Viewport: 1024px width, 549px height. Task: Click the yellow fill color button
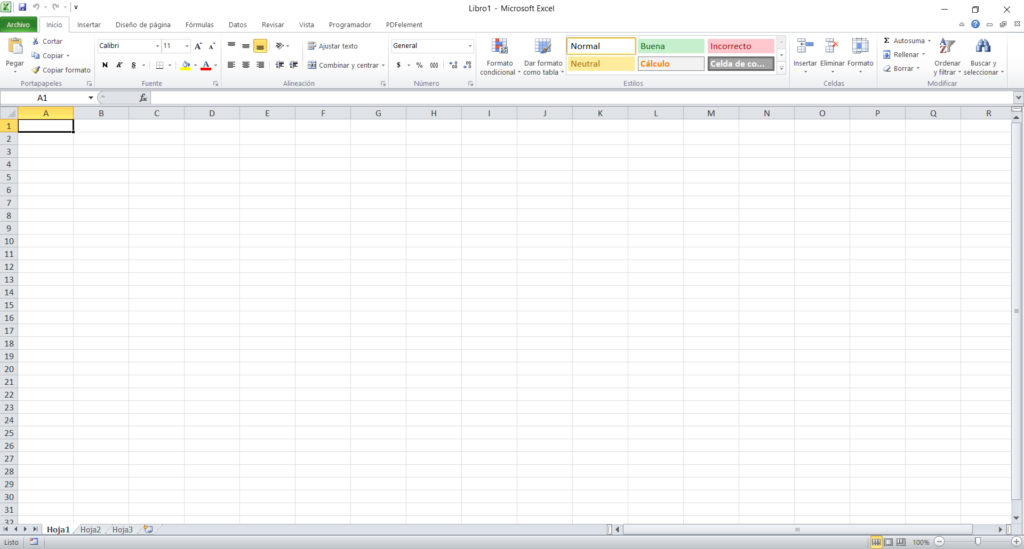(185, 65)
